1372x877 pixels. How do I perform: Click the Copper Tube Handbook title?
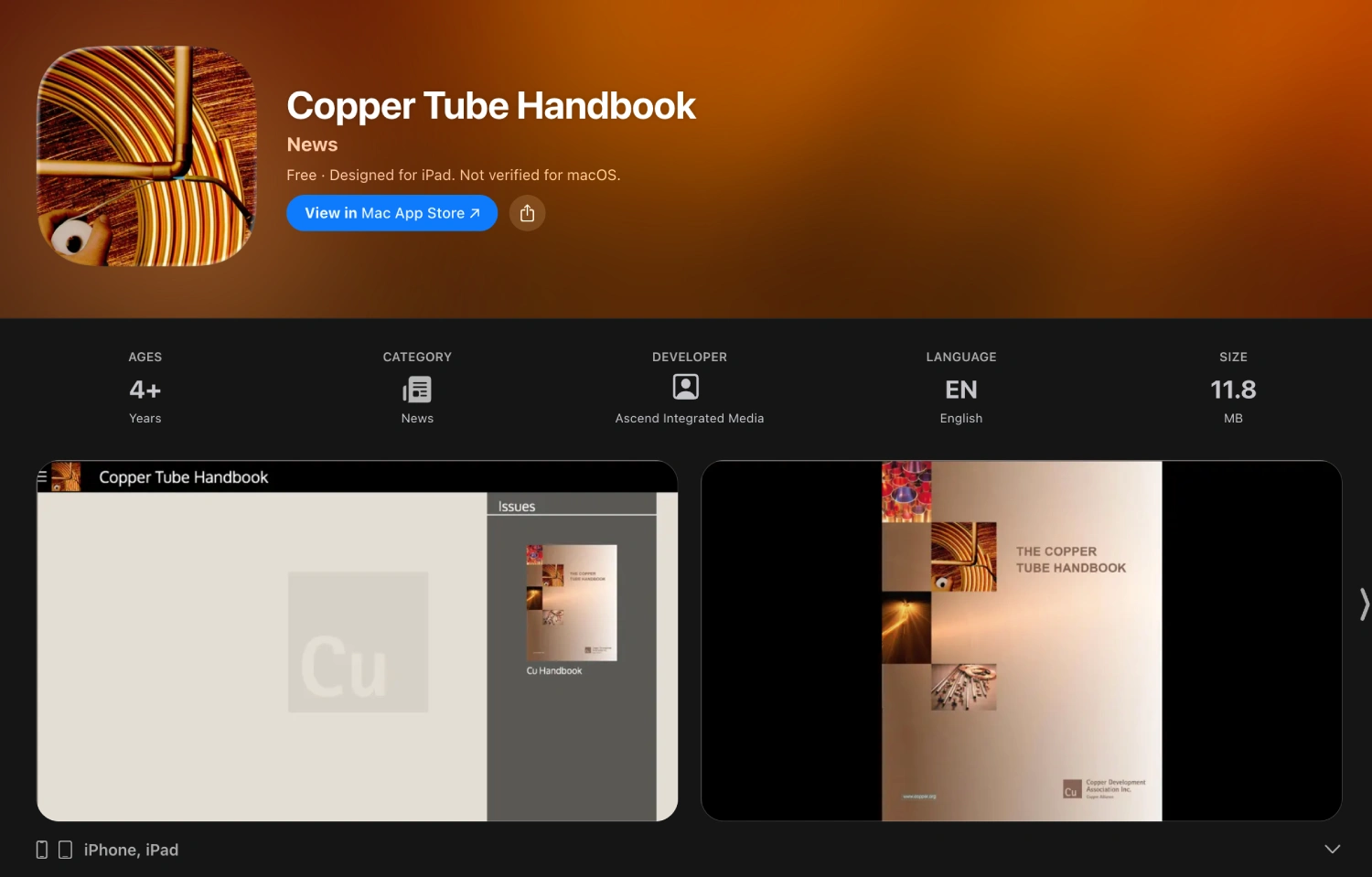click(x=491, y=105)
